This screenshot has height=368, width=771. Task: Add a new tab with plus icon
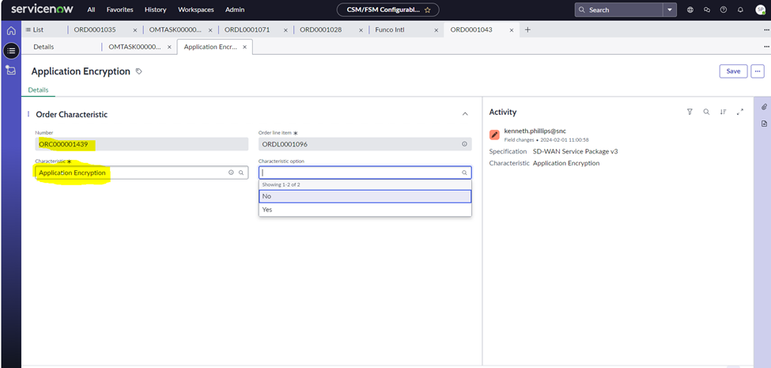tap(528, 30)
